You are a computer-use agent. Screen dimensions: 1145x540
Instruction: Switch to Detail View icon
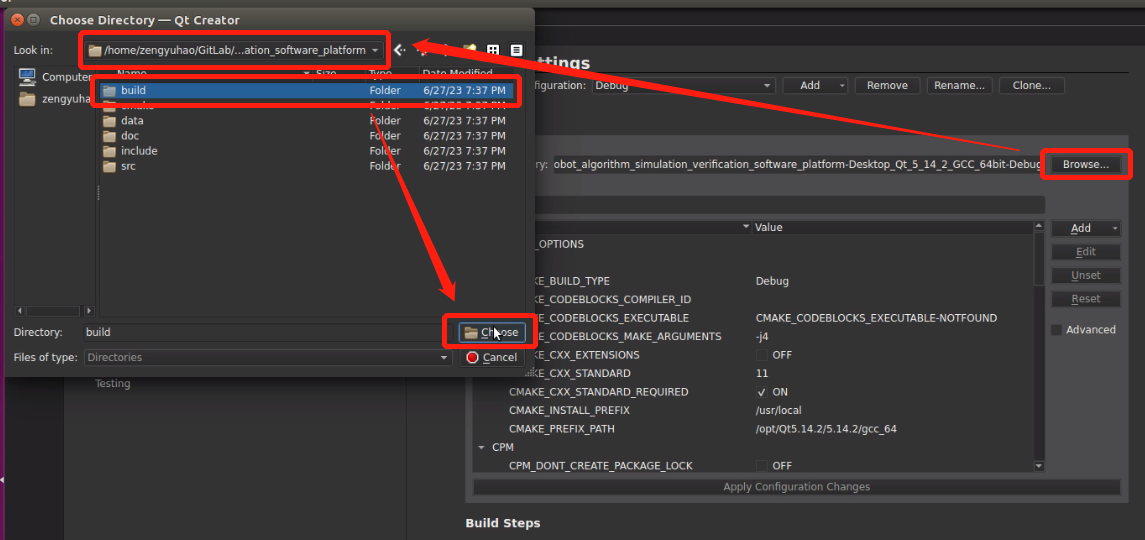516,50
